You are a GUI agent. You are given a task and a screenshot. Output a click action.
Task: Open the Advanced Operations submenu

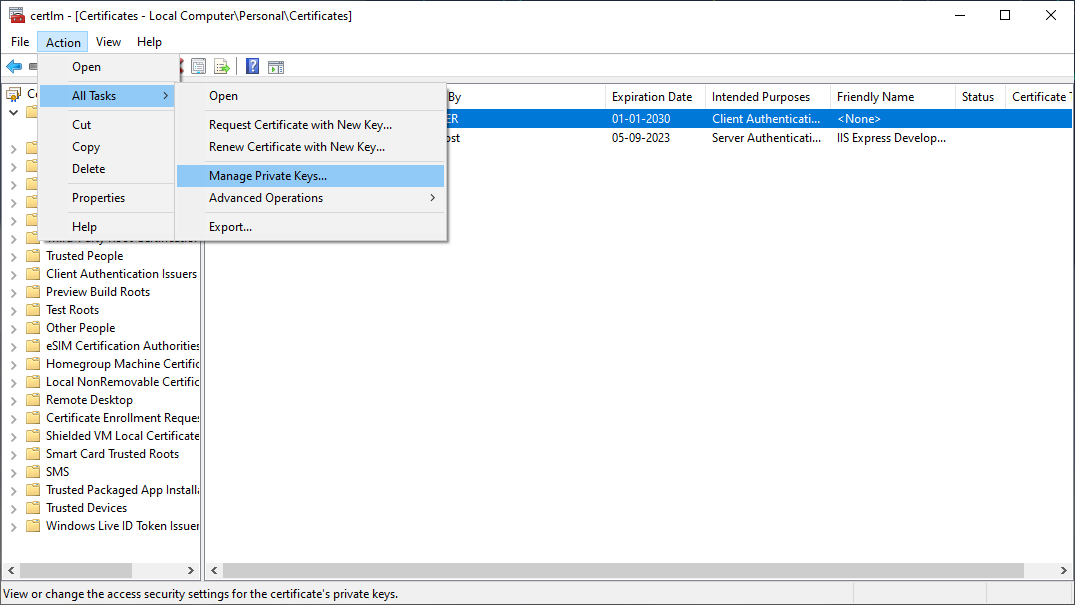pos(265,198)
